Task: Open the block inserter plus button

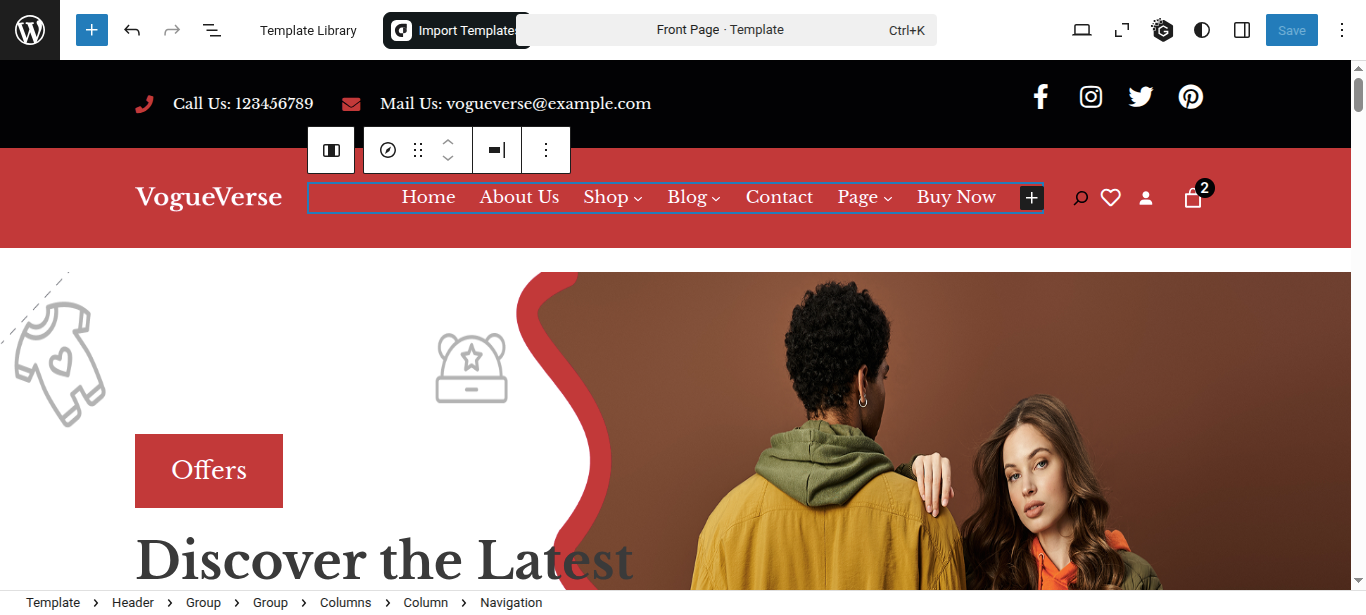Action: point(91,30)
